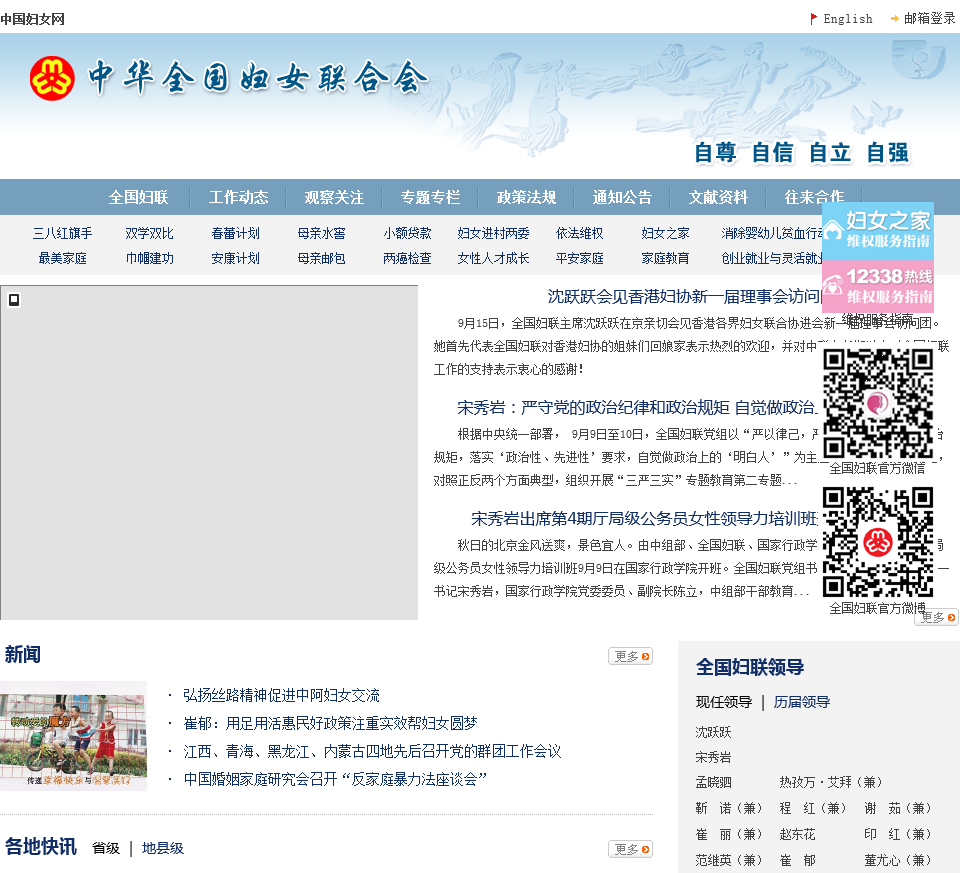Open news 崔郁：用足用活惠民好政策
The height and width of the screenshot is (873, 960).
click(x=331, y=724)
